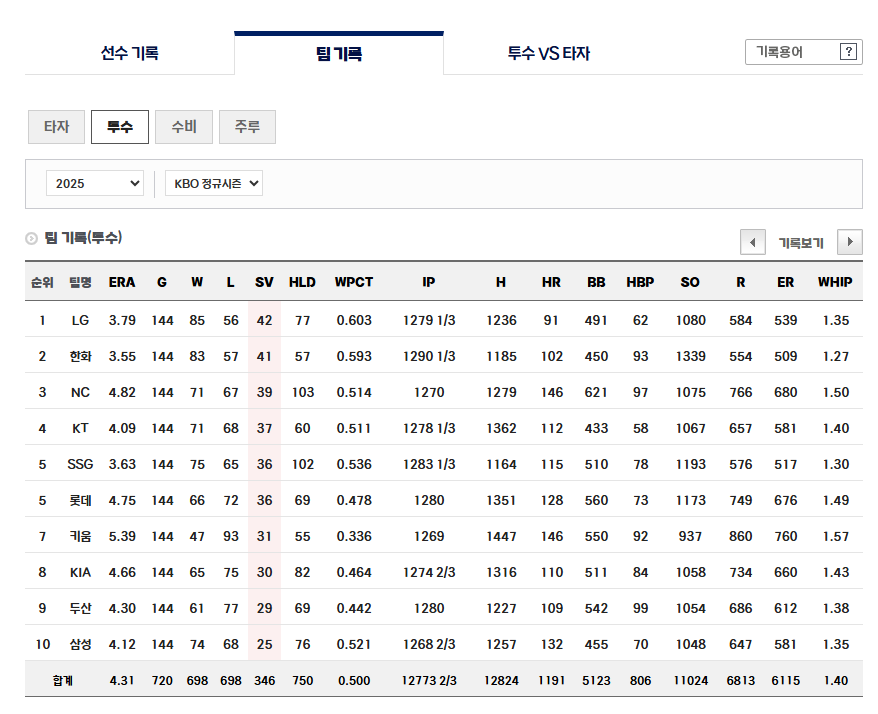Select the 주루 category tab
The width and height of the screenshot is (878, 714).
(x=247, y=127)
